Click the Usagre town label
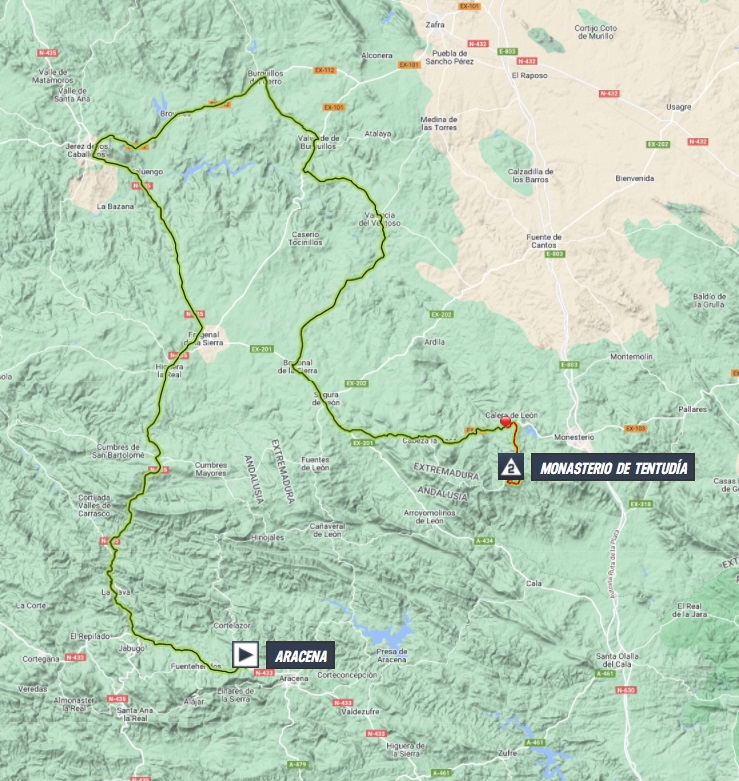 [x=679, y=107]
